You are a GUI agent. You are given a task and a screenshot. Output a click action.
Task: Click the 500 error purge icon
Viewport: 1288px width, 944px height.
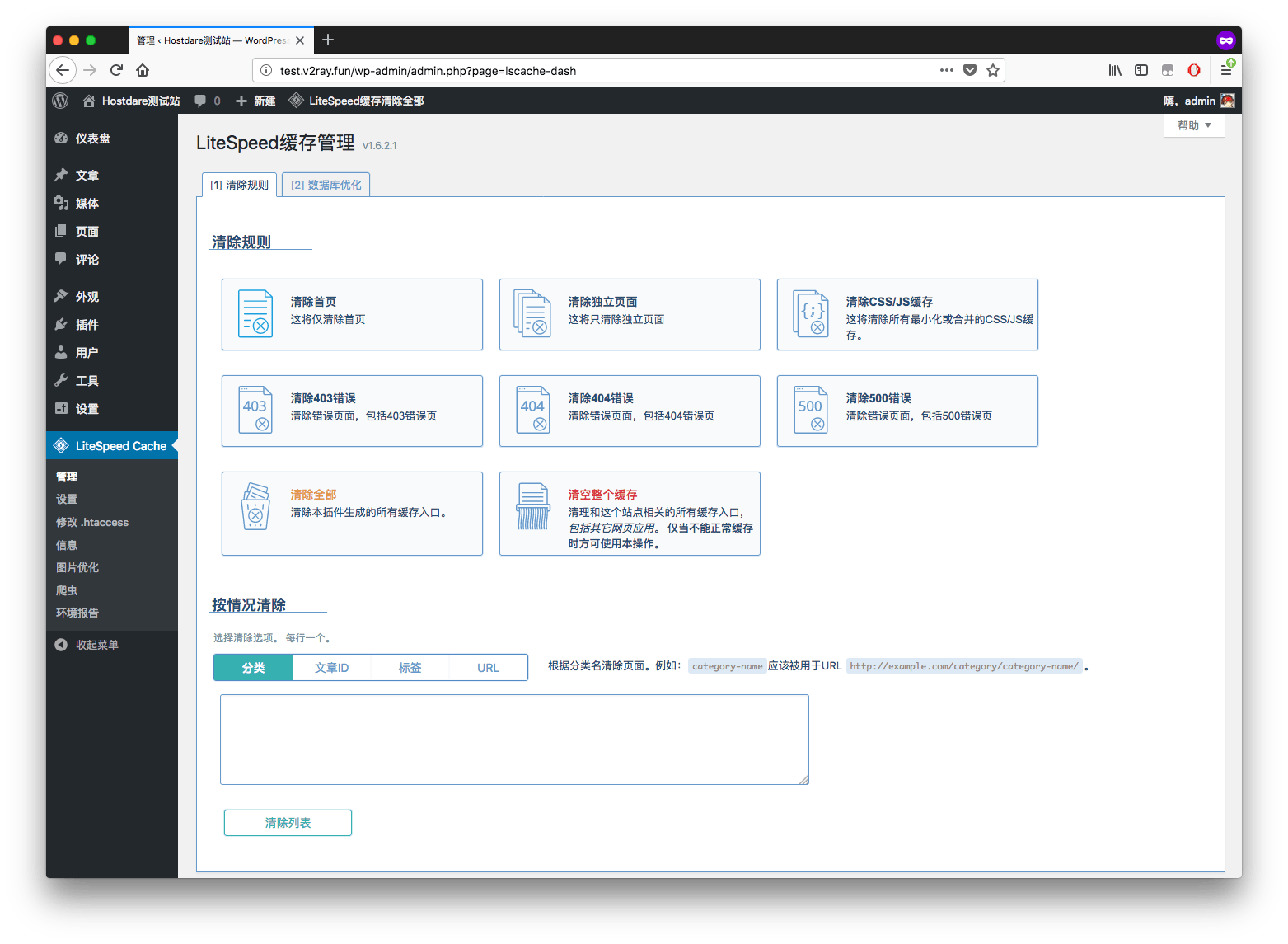[811, 410]
